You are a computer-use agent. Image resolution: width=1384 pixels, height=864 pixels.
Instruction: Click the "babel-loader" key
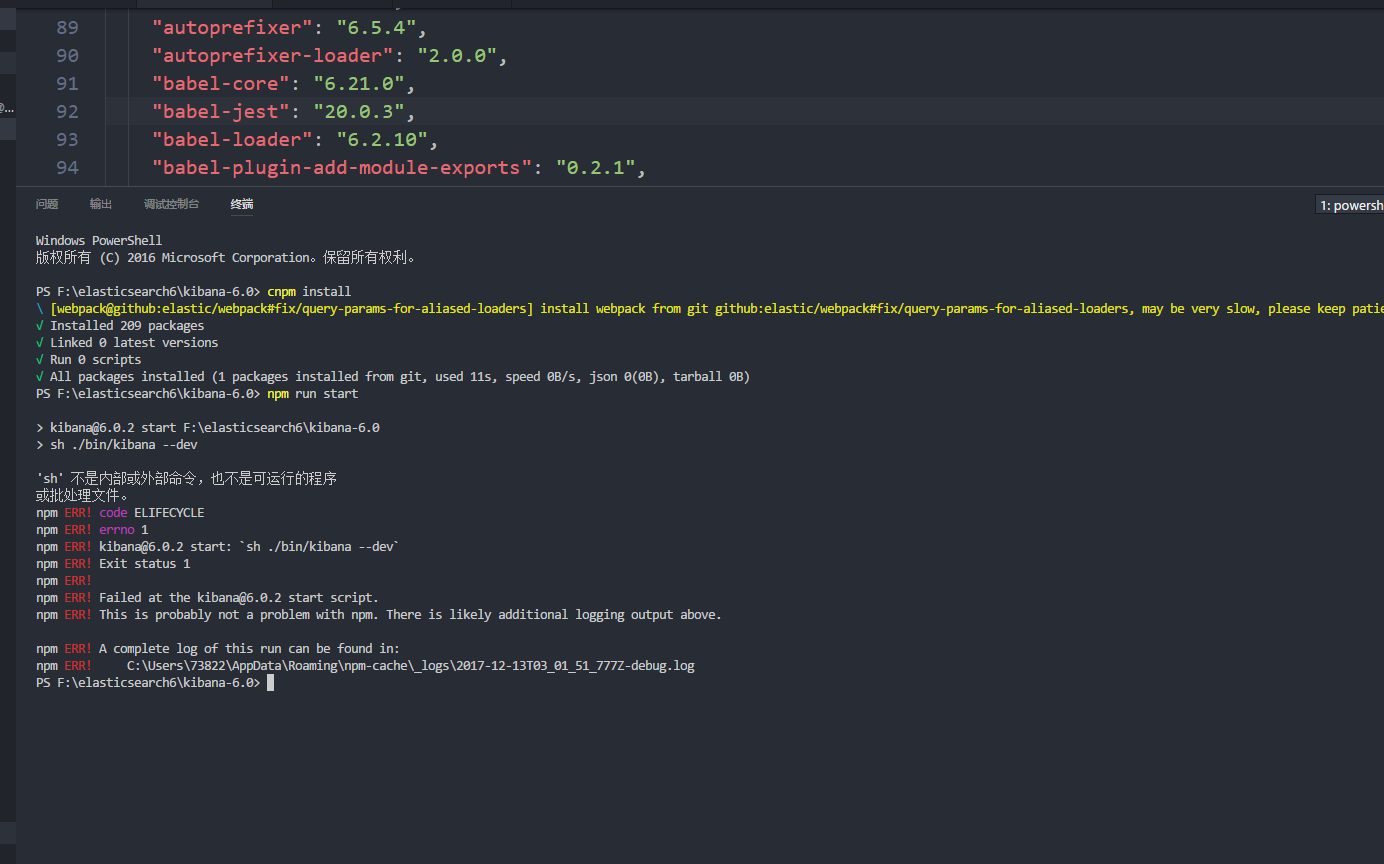233,140
